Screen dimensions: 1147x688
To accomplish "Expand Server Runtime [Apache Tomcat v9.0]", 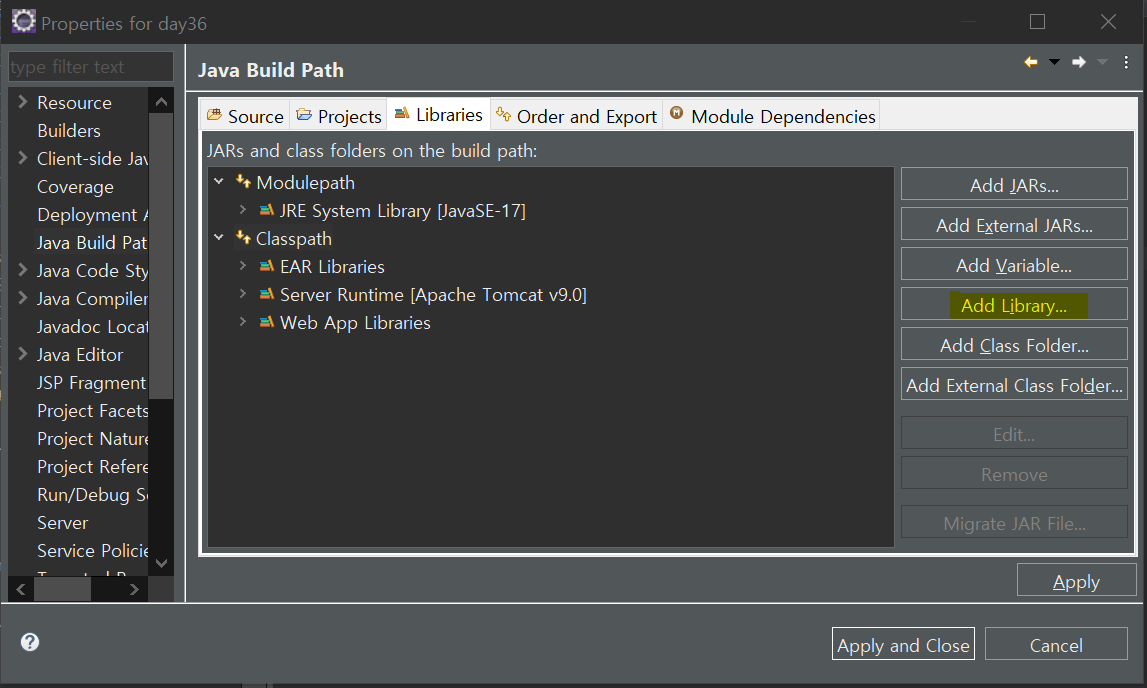I will (x=243, y=294).
